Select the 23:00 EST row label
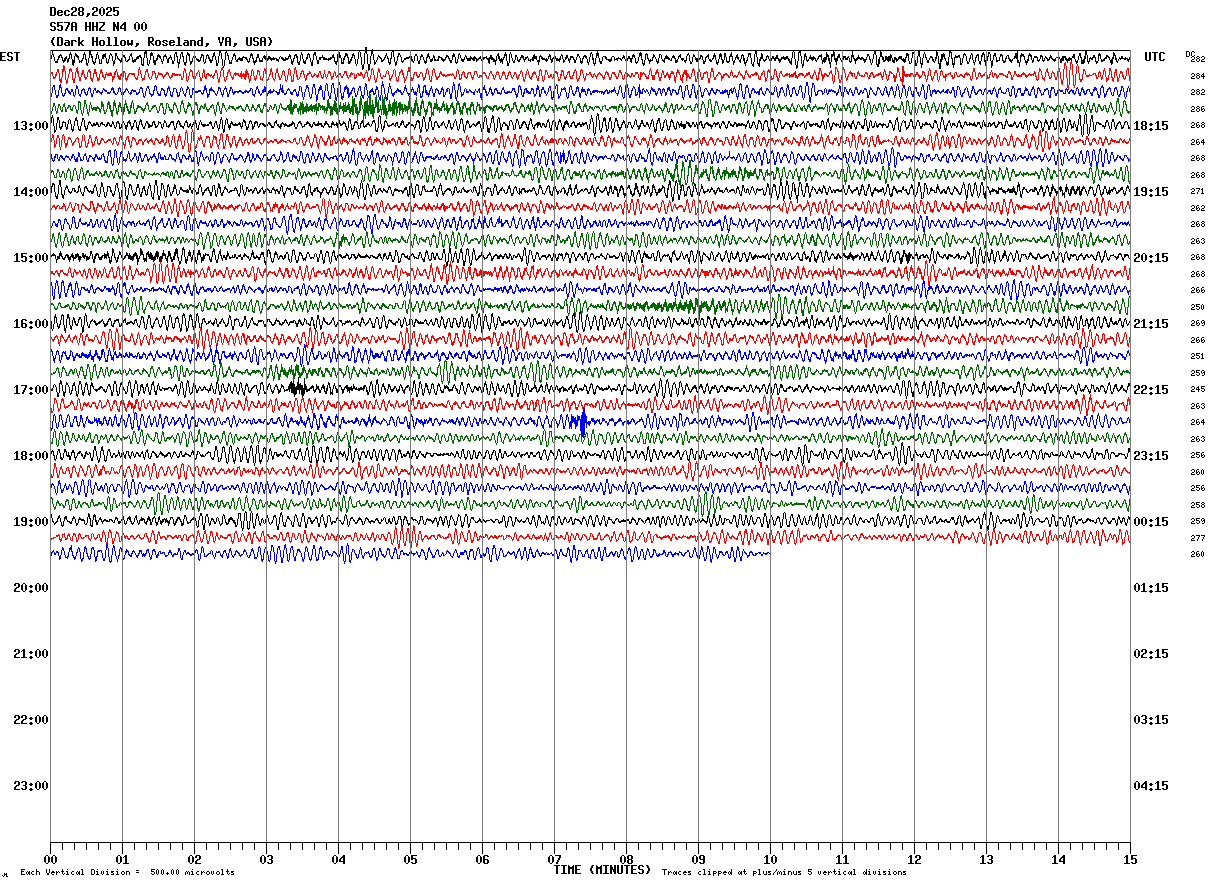1210x886 pixels. pos(31,786)
